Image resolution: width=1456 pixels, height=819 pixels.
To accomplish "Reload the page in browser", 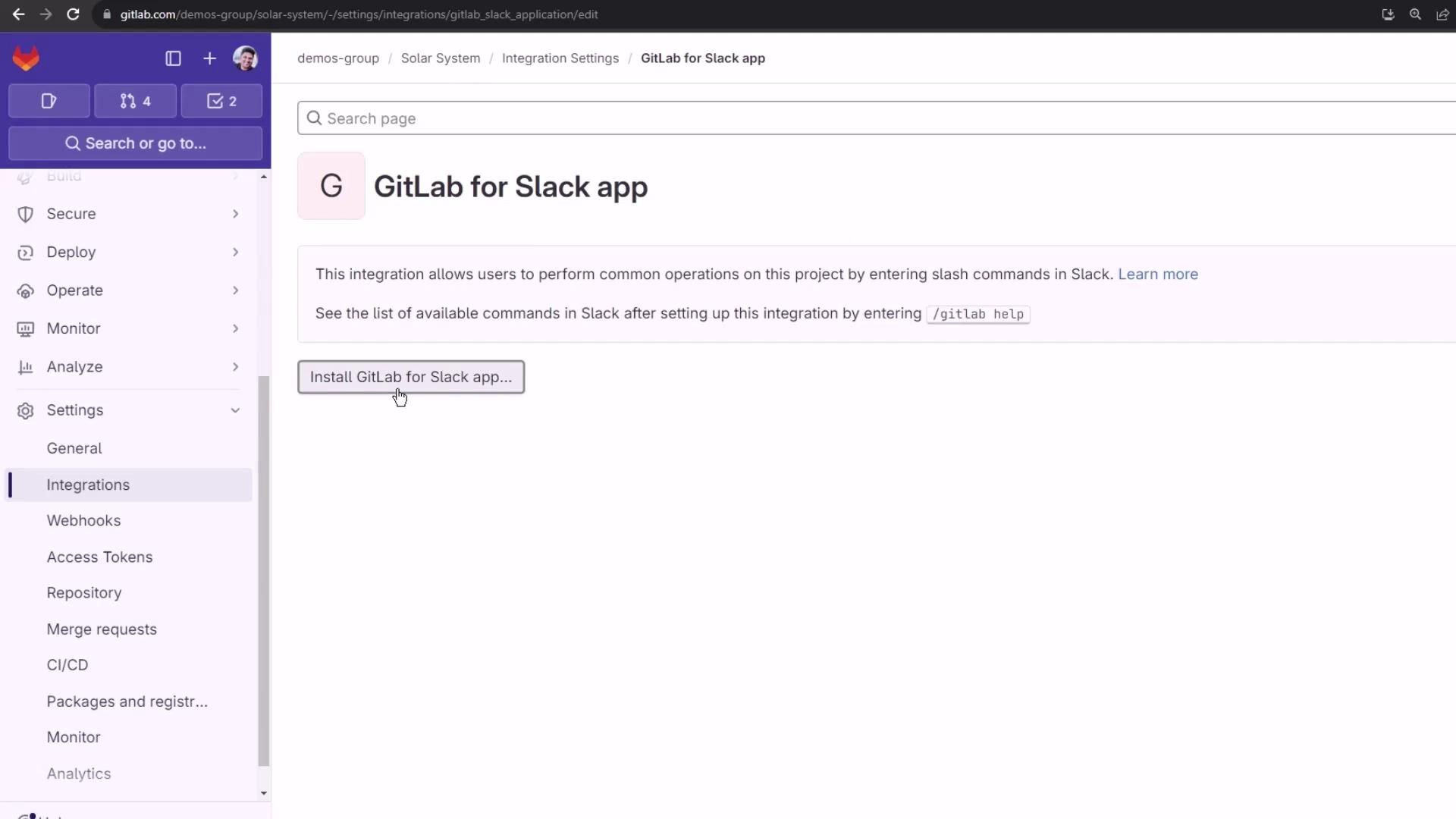I will (73, 14).
